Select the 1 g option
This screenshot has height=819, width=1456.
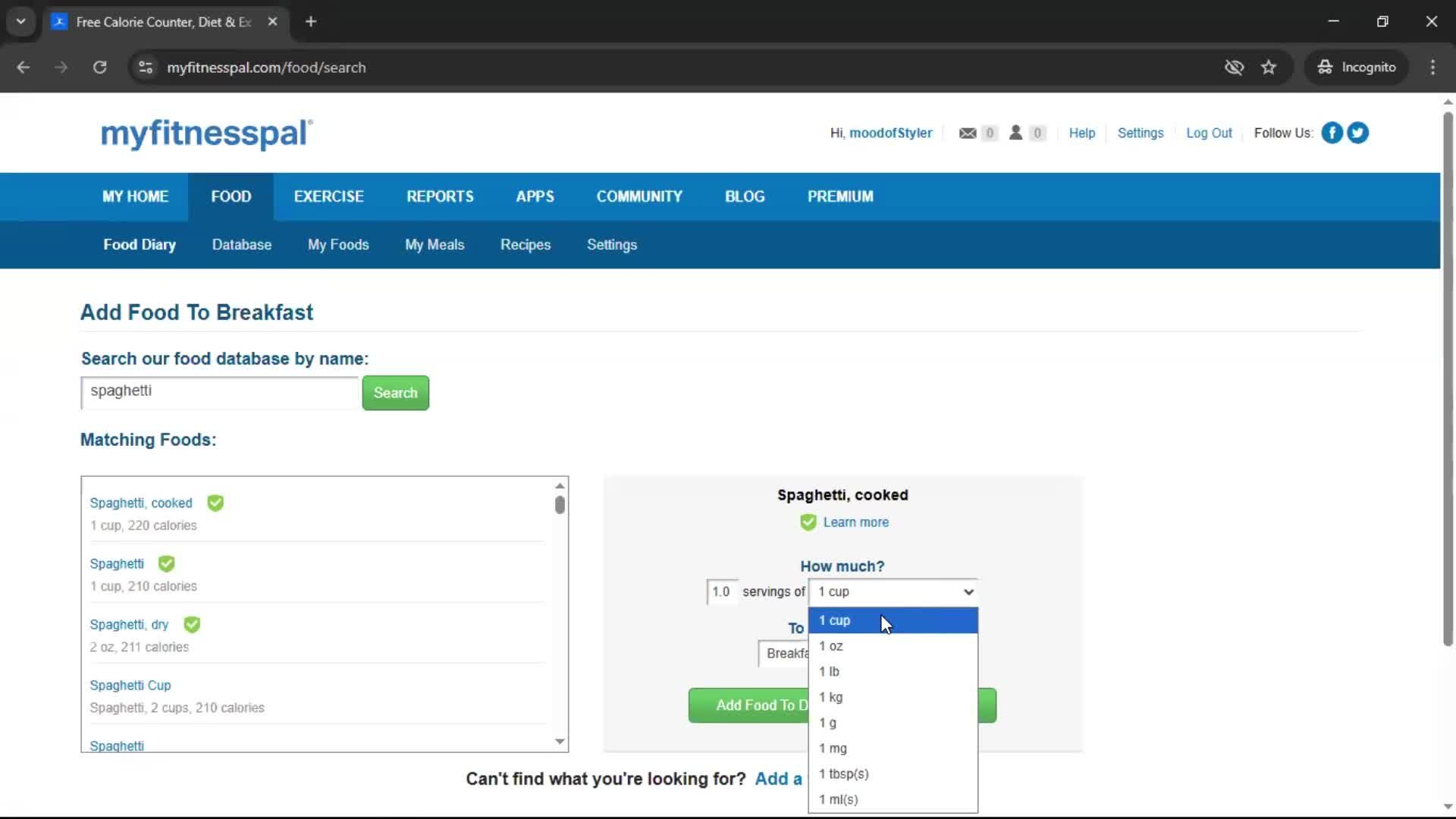pos(893,723)
